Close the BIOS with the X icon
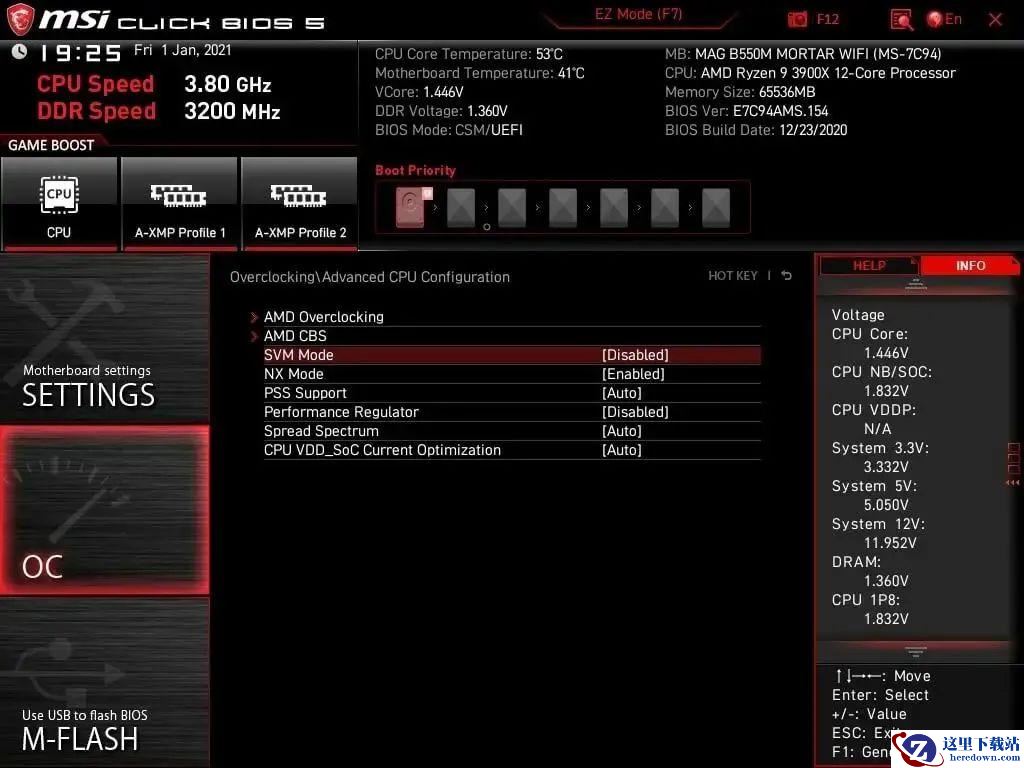 coord(995,20)
